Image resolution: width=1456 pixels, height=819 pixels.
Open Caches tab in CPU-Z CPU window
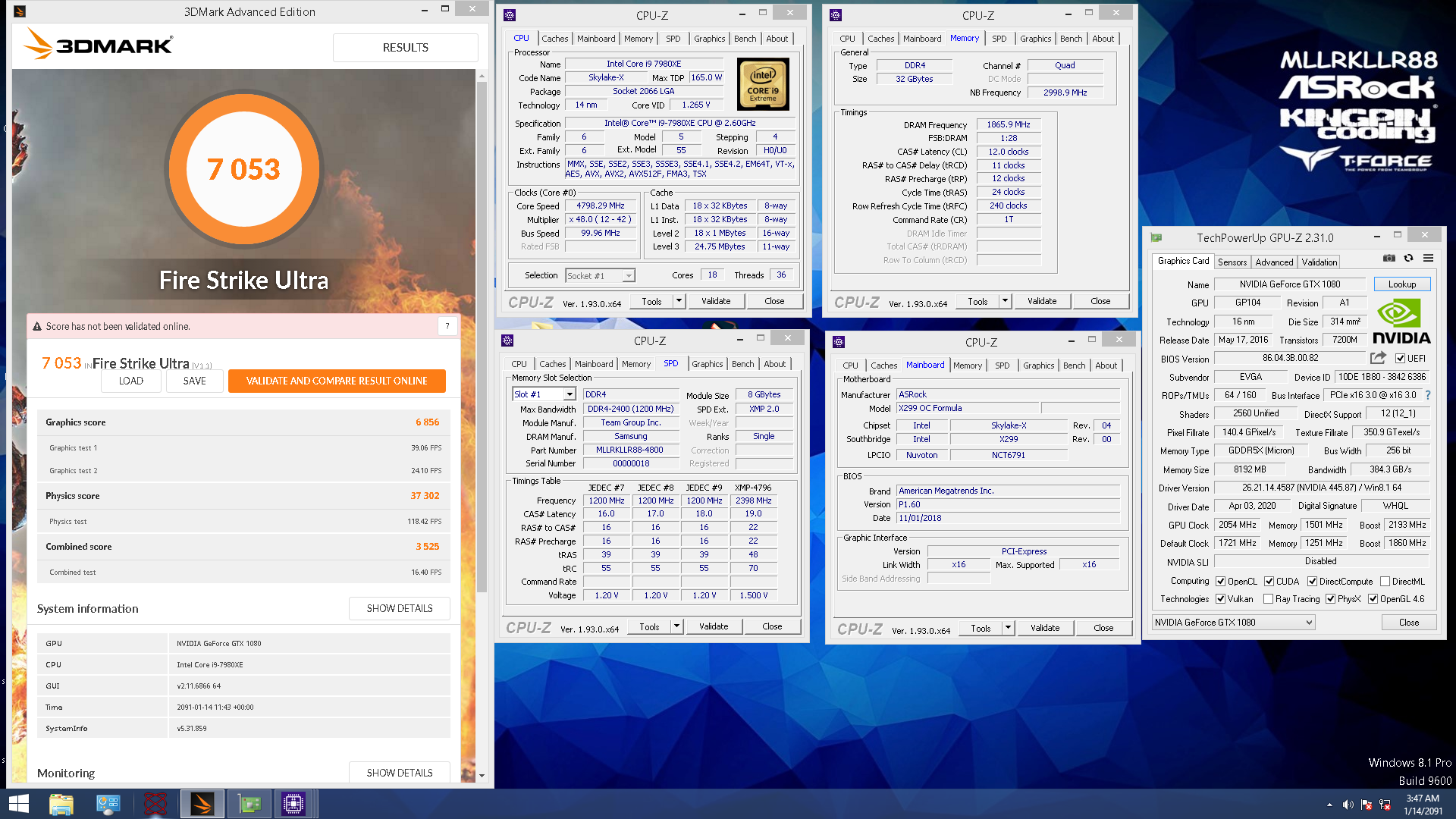pos(554,39)
